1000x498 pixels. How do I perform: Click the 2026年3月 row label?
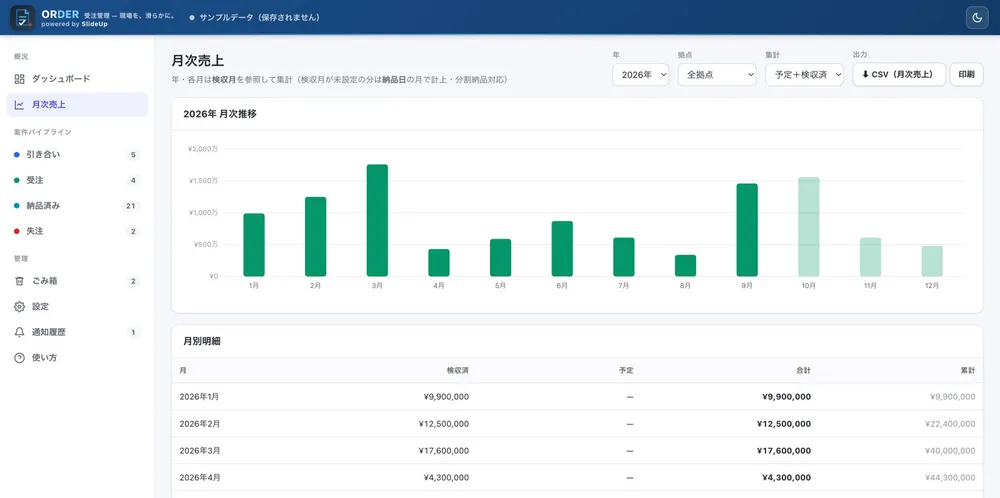199,450
